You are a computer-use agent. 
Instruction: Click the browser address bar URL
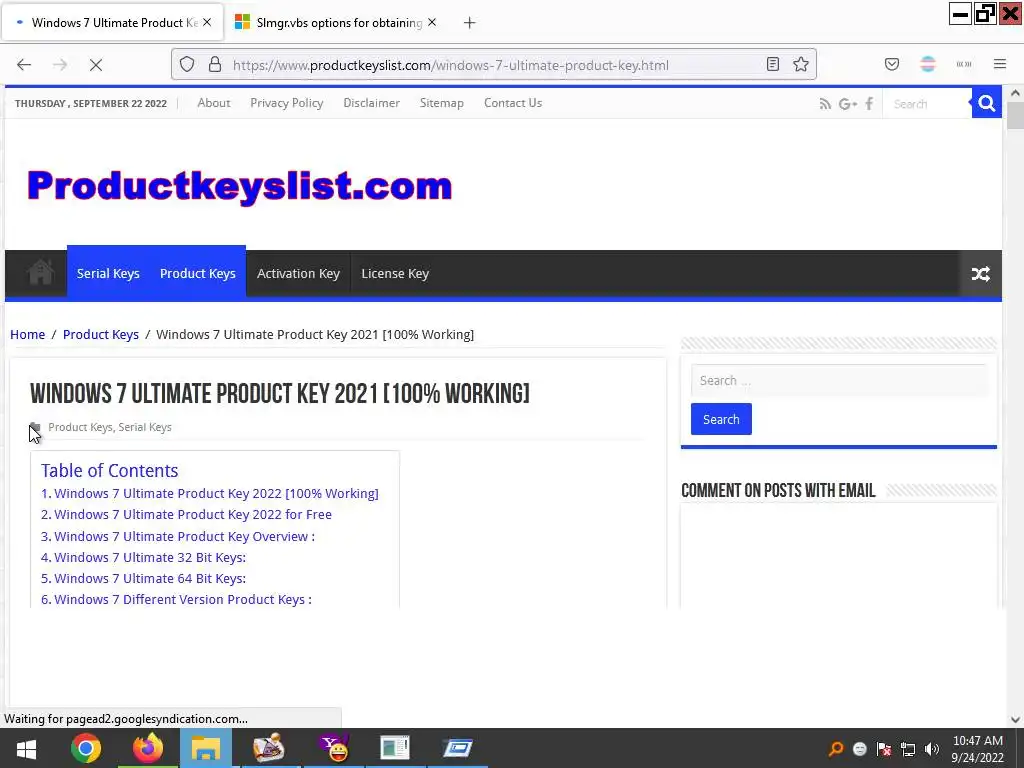click(451, 65)
